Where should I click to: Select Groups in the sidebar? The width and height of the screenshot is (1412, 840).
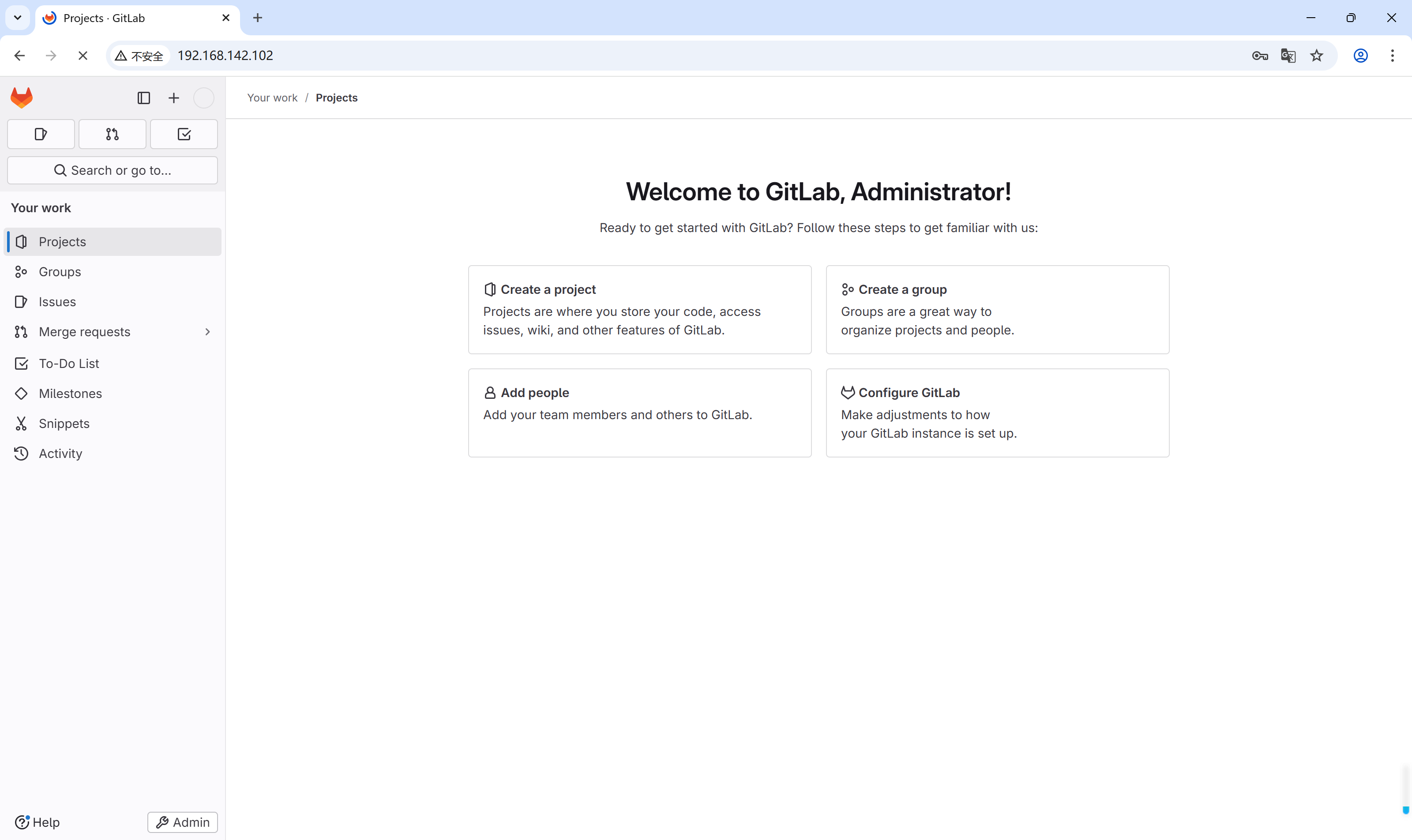tap(60, 272)
